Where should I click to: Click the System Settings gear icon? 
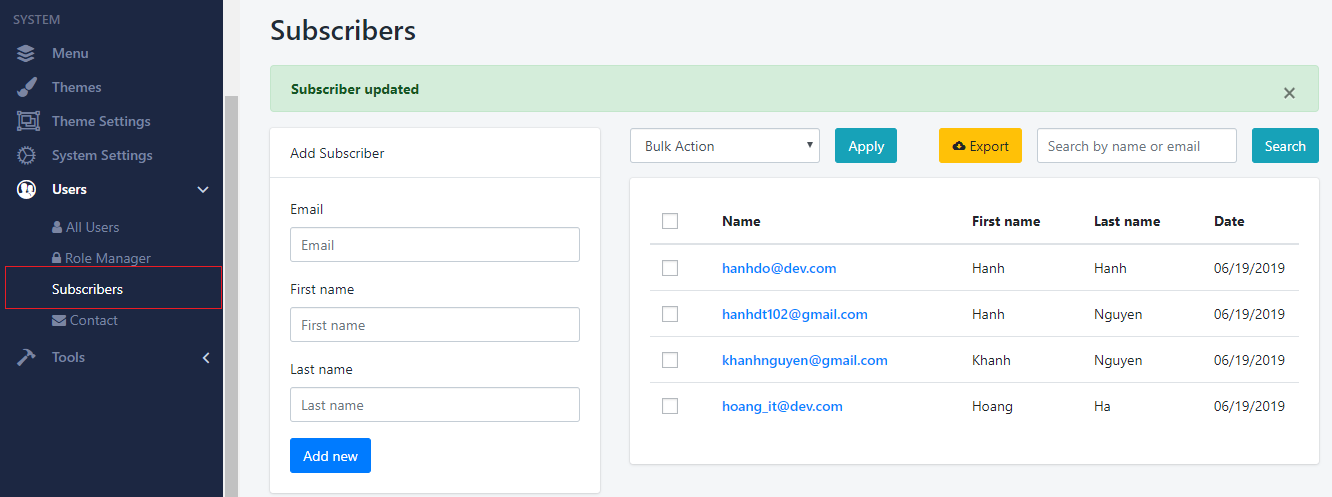tap(27, 155)
